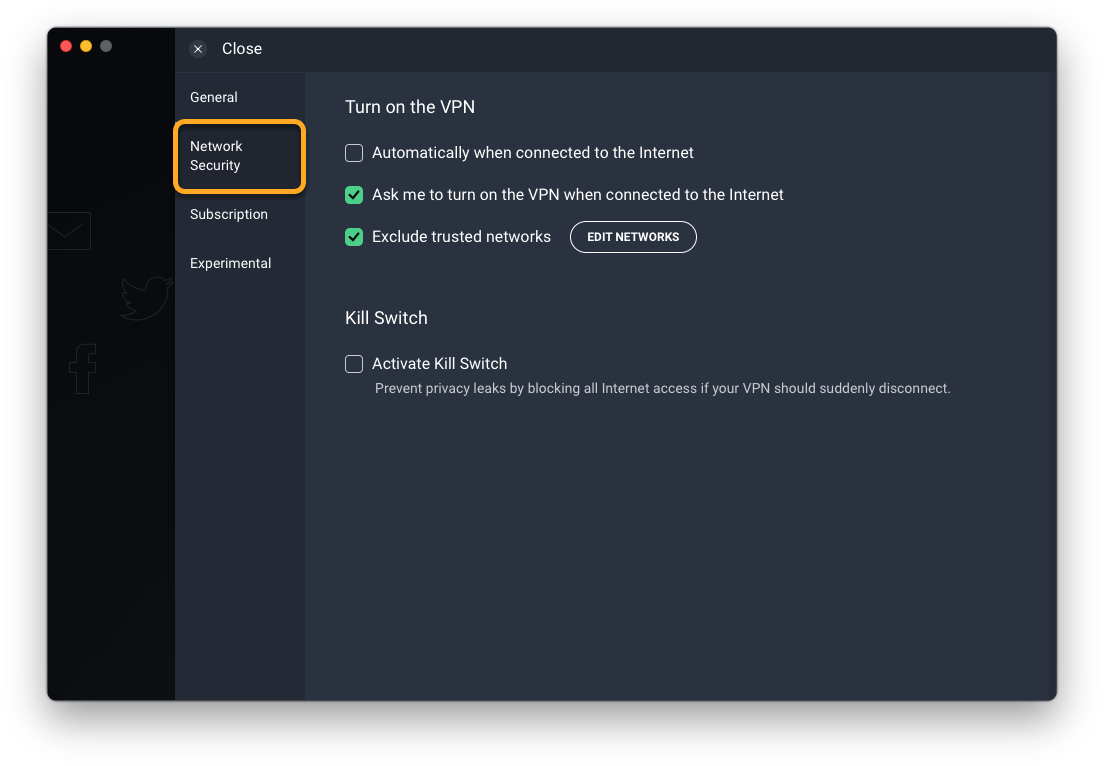Click the Prevent privacy leaks description text
The width and height of the screenshot is (1106, 766).
[662, 389]
